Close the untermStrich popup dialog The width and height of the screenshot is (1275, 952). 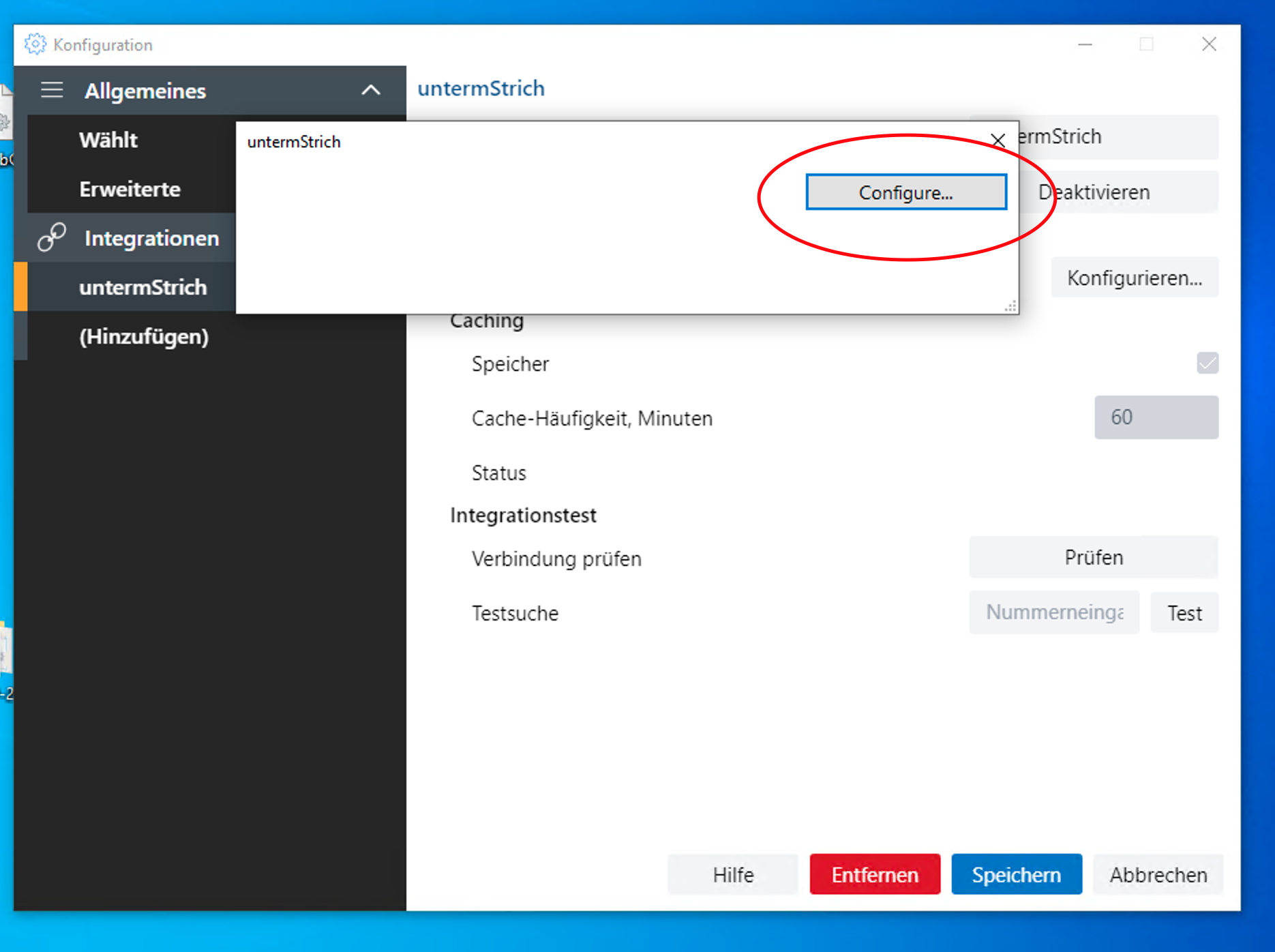click(x=997, y=140)
